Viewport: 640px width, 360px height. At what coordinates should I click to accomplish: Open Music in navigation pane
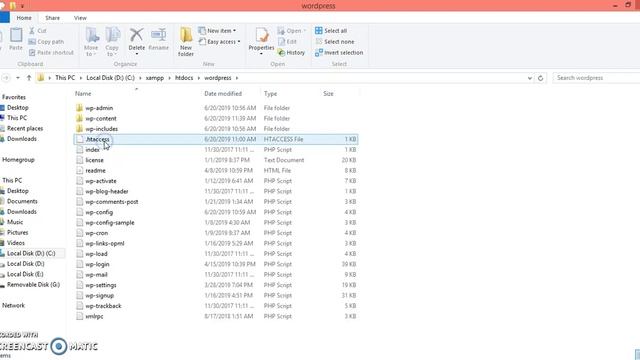click(x=15, y=222)
